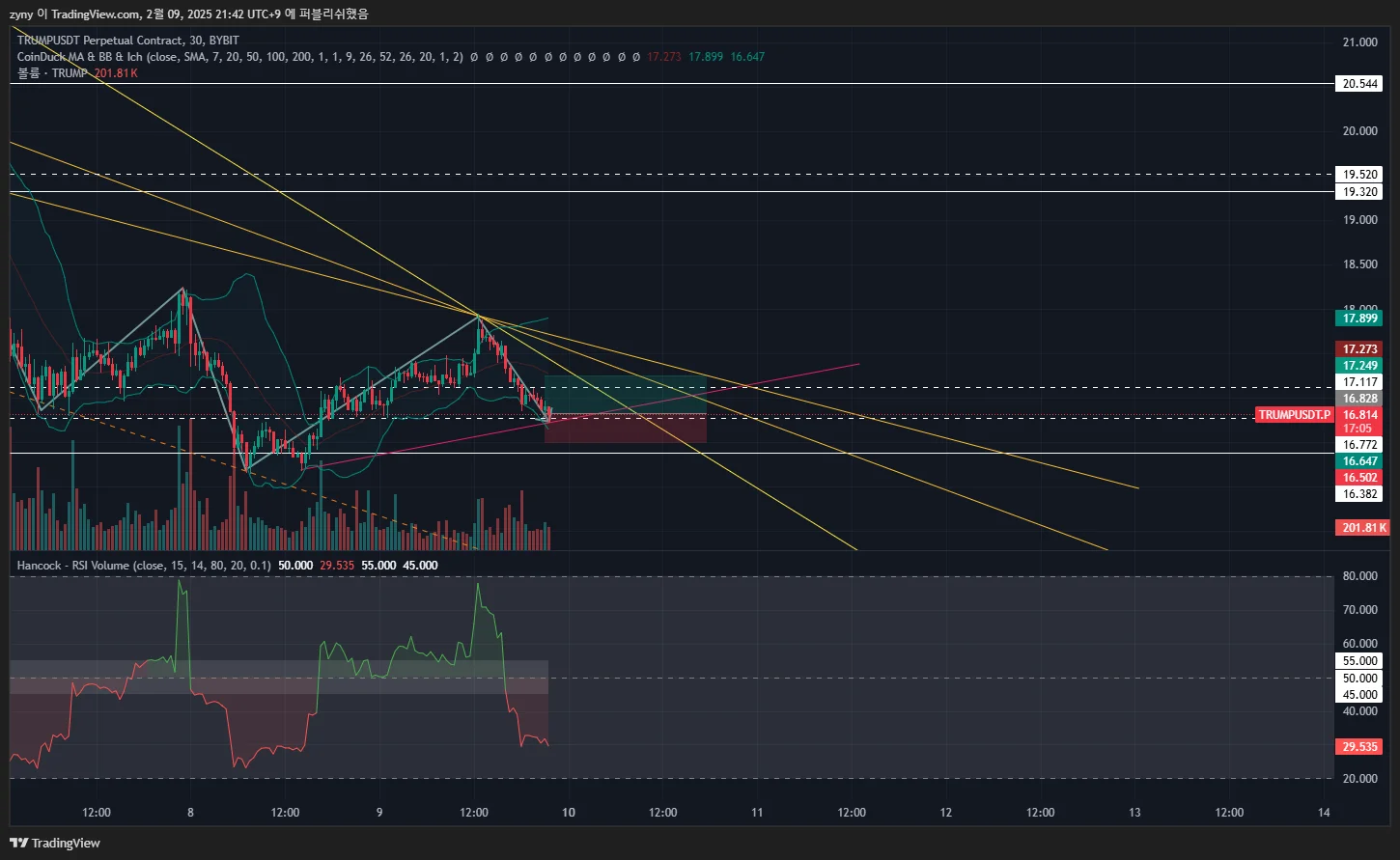Image resolution: width=1400 pixels, height=860 pixels.
Task: Click the day 11 time axis label
Action: coord(757,813)
